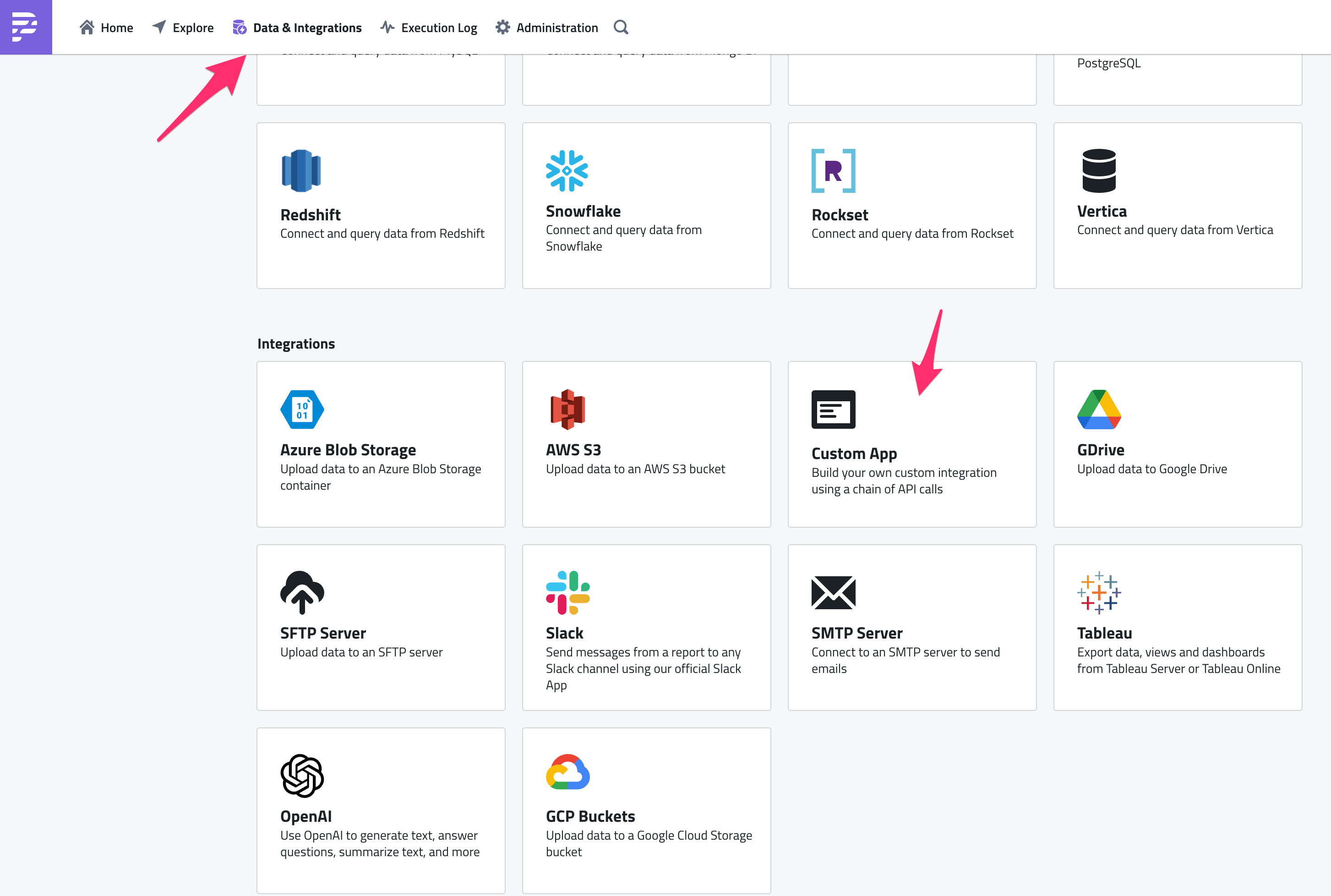The image size is (1331, 896).
Task: Go to the Home menu
Action: tap(106, 27)
